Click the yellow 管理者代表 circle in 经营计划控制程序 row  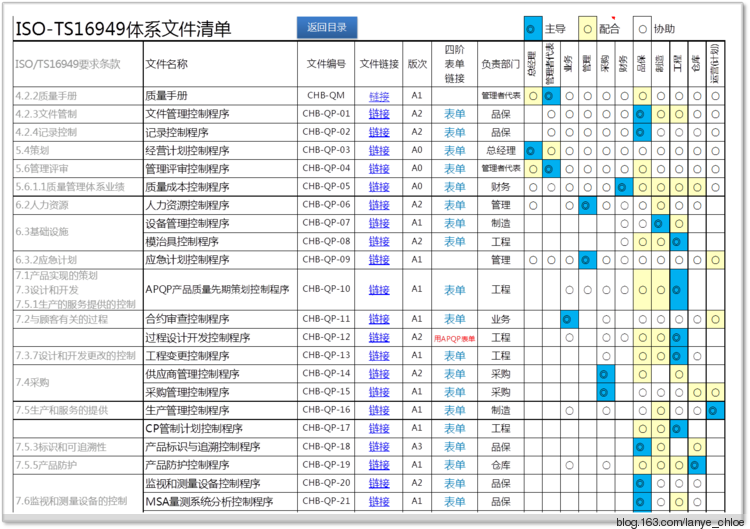point(551,151)
